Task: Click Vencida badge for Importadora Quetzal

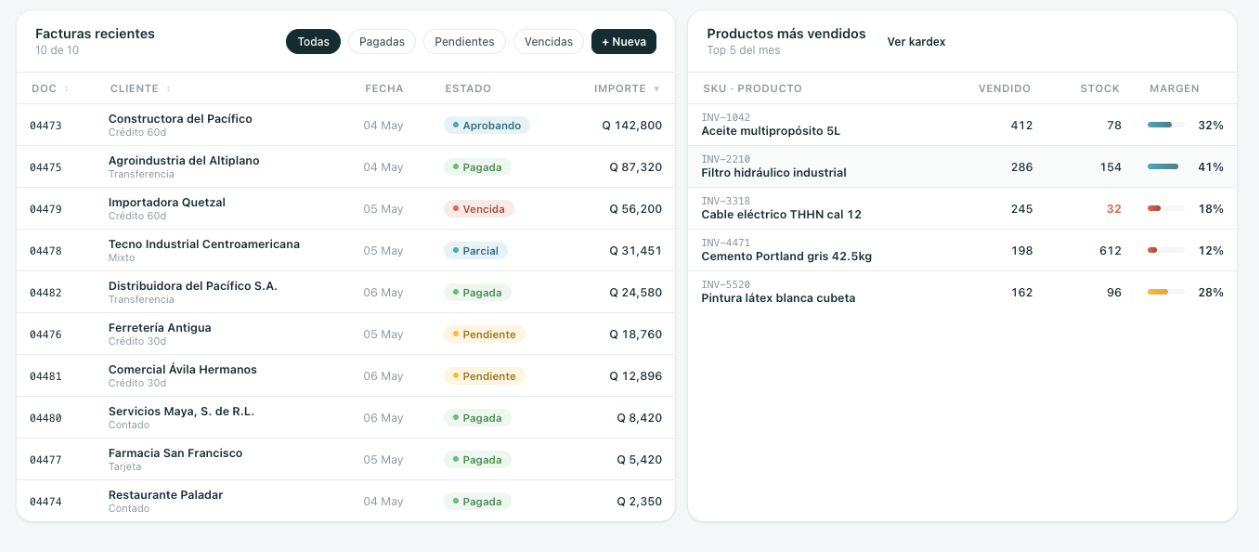Action: [x=479, y=209]
